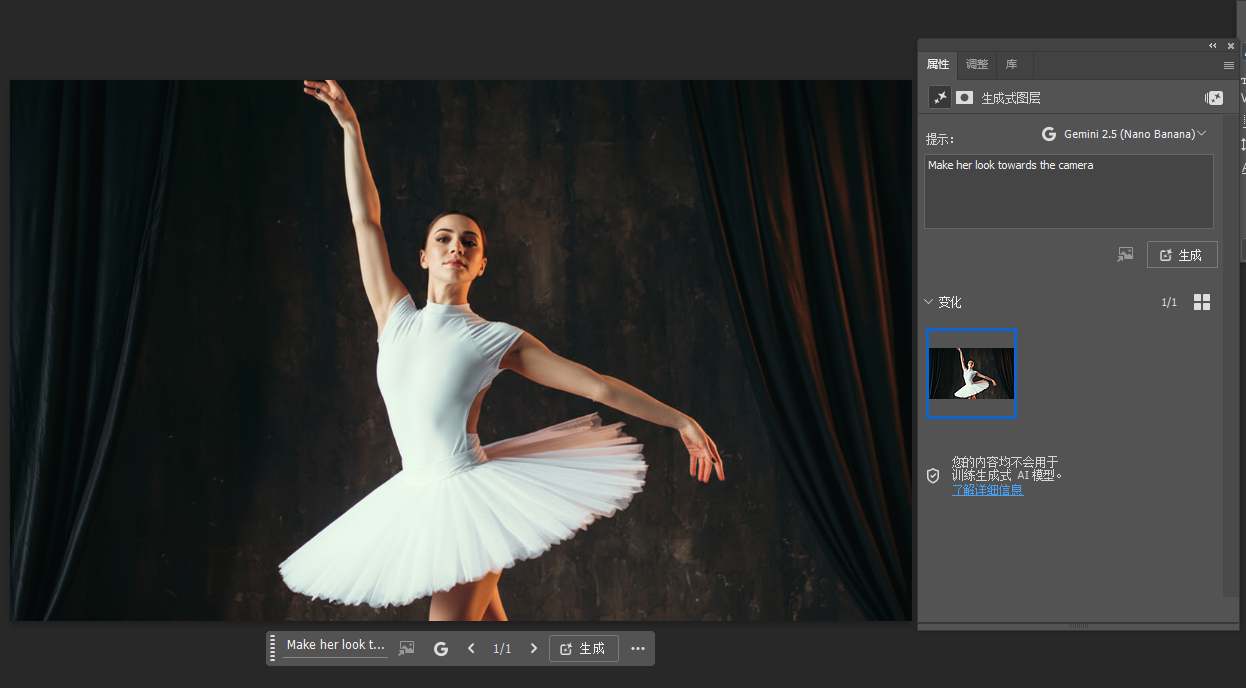Click the prompt text box in Properties
Viewport: 1246px width, 688px height.
point(1068,192)
